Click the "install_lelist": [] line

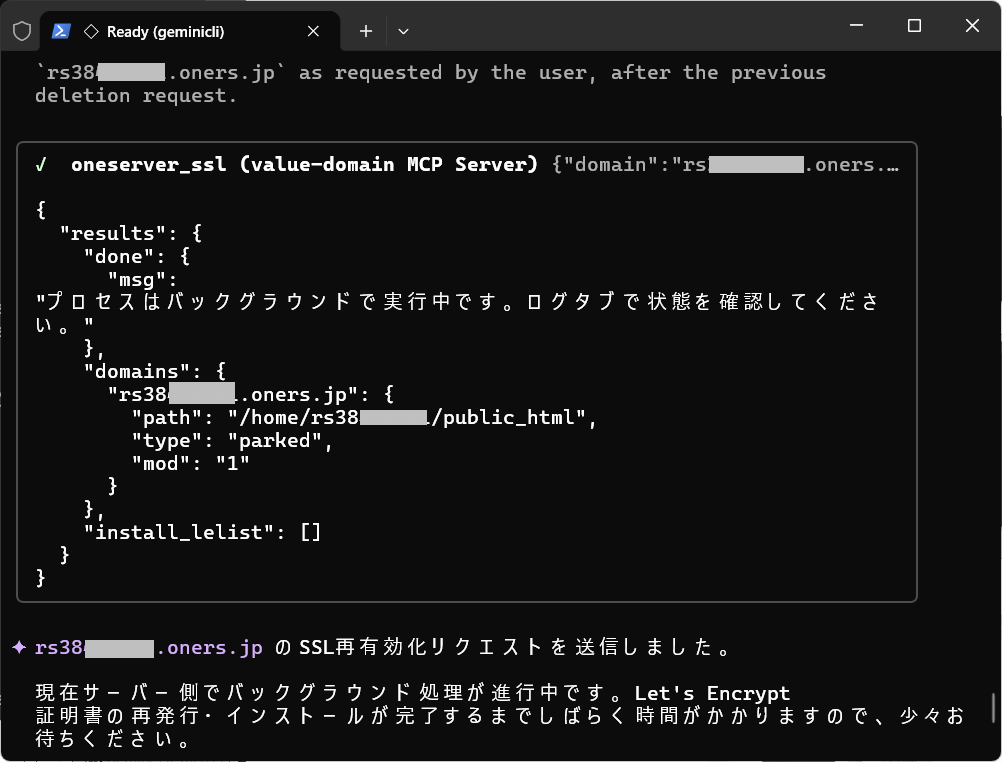(x=202, y=532)
